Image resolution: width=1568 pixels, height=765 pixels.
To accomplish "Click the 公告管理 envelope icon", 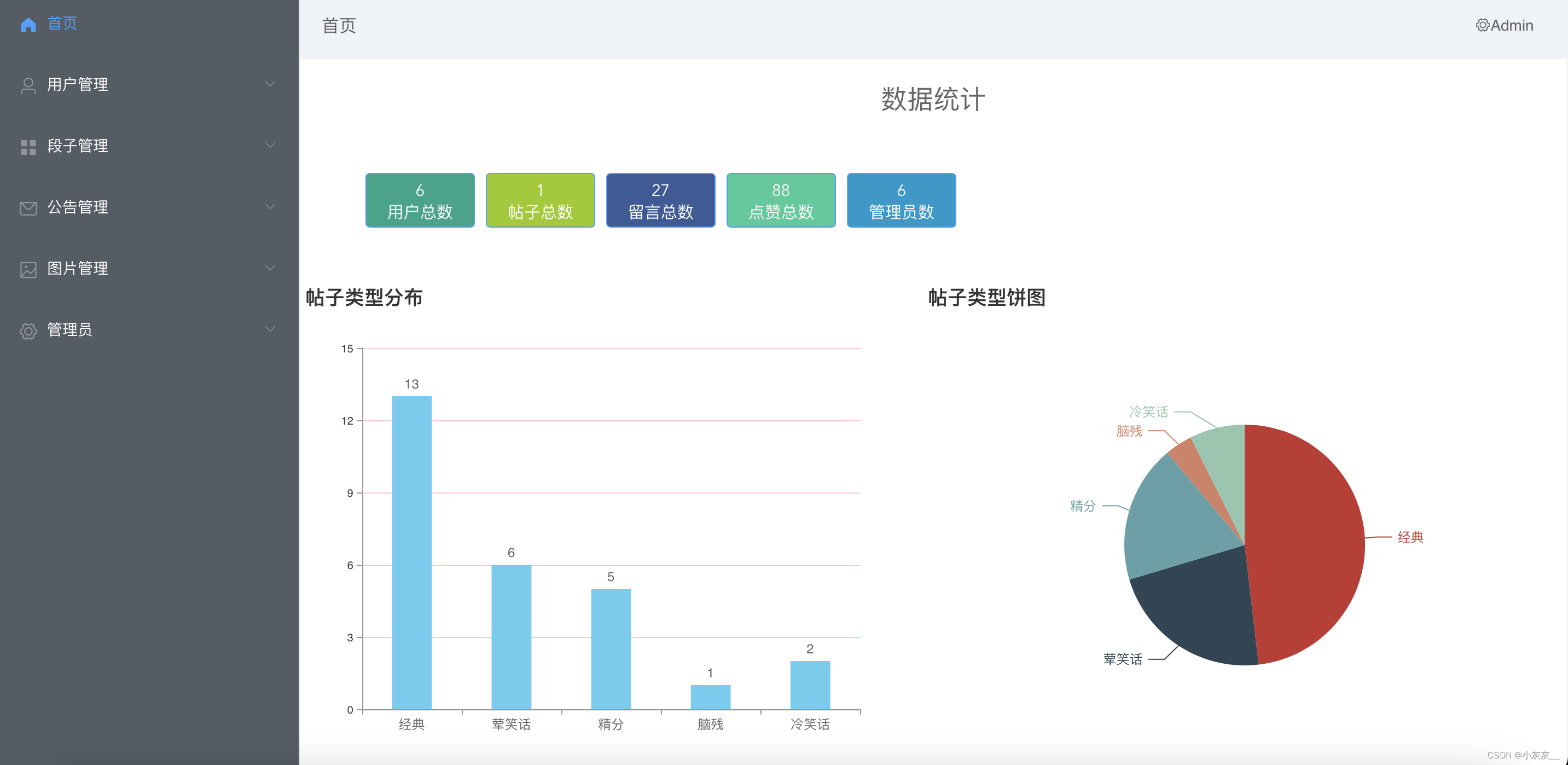I will pyautogui.click(x=28, y=207).
